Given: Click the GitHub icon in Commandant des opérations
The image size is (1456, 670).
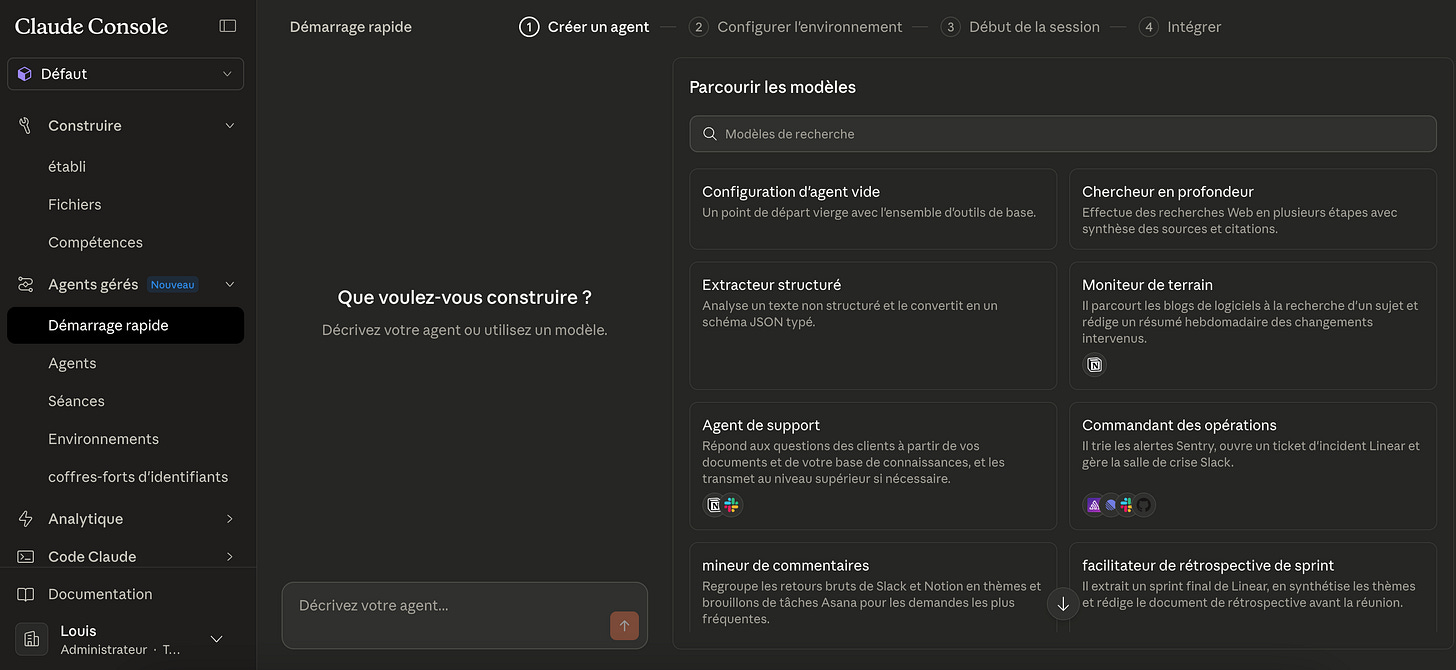Looking at the screenshot, I should tap(1145, 505).
